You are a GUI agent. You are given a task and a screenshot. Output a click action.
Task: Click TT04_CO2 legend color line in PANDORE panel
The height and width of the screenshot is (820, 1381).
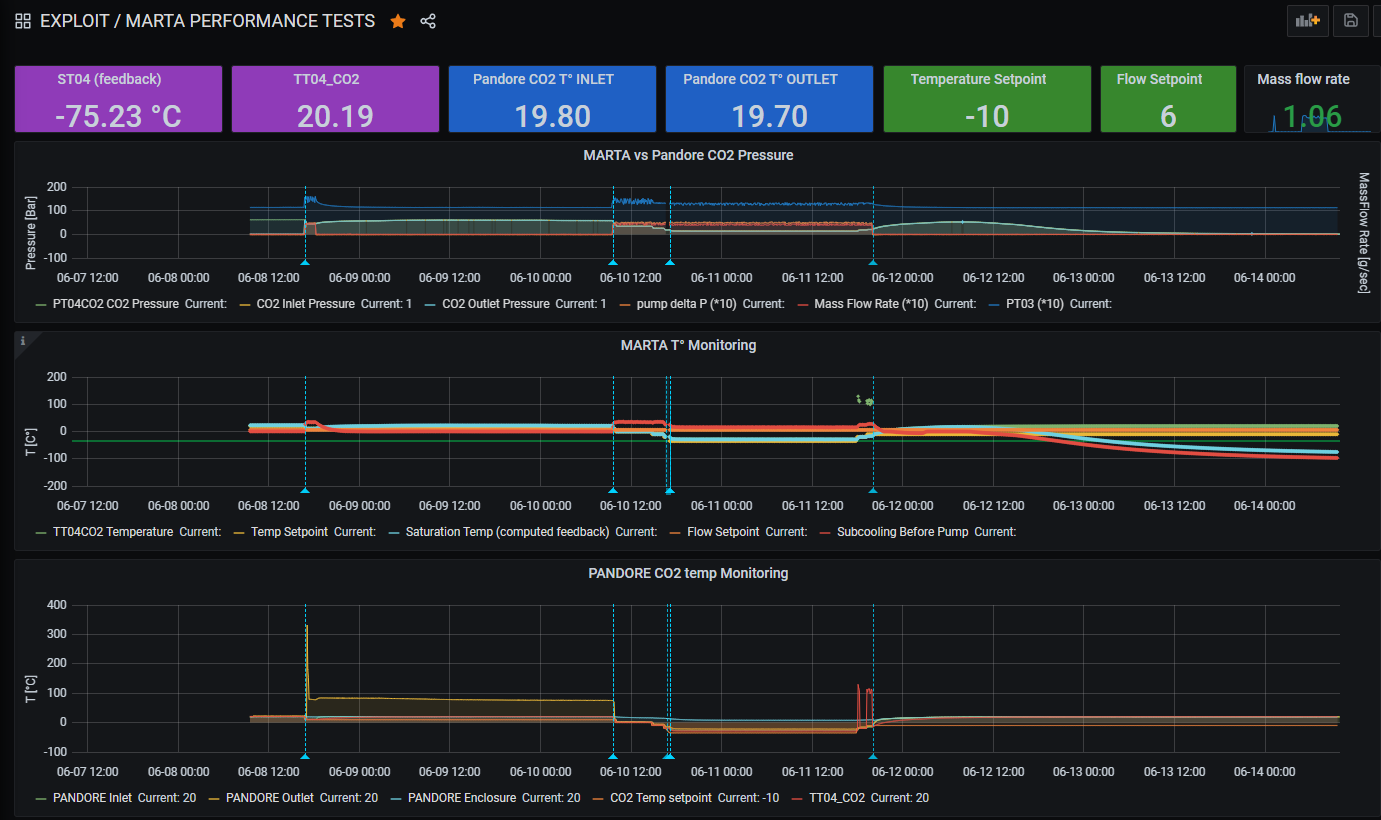[x=797, y=798]
